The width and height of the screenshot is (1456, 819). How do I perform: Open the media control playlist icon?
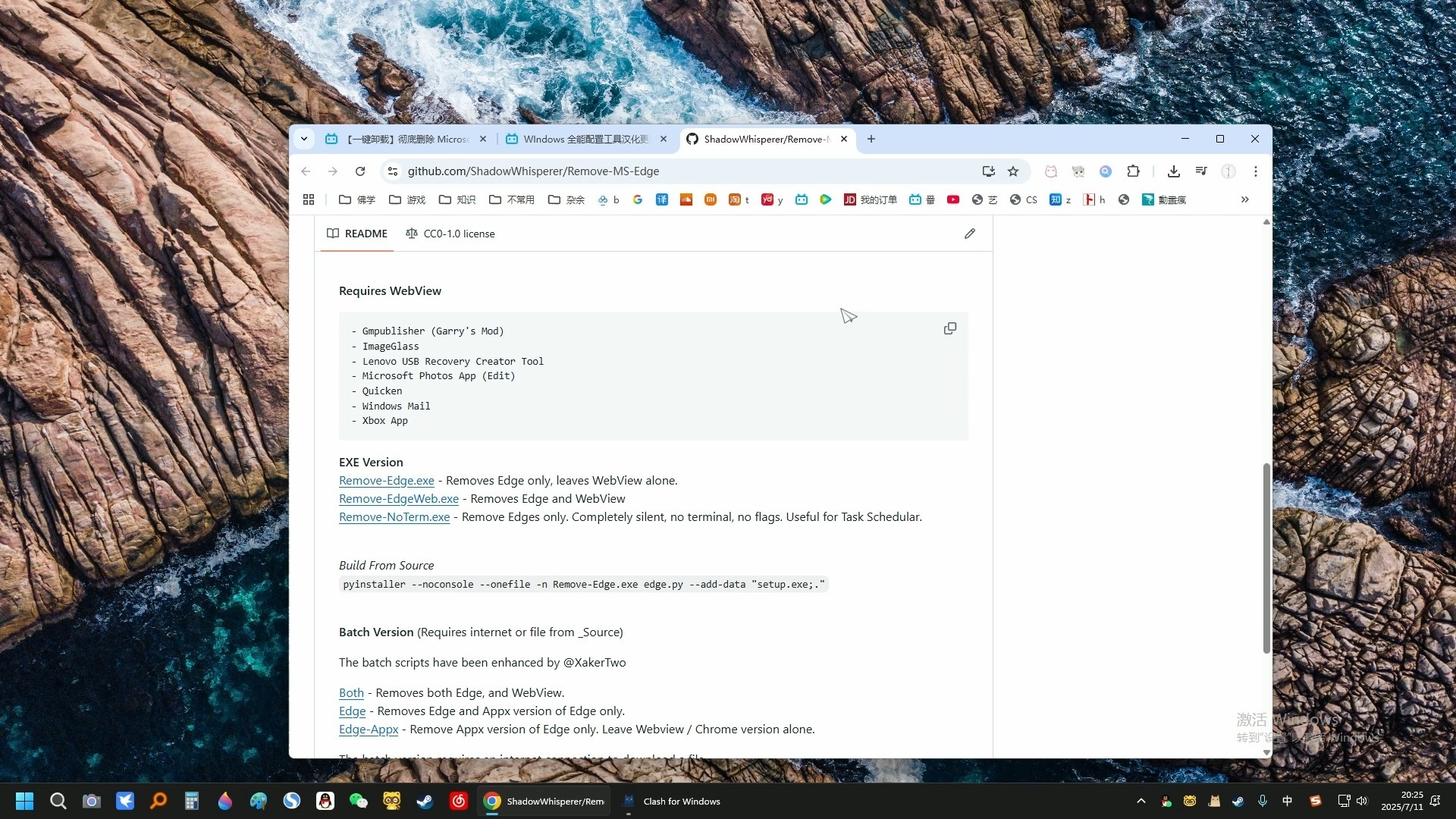(1200, 171)
